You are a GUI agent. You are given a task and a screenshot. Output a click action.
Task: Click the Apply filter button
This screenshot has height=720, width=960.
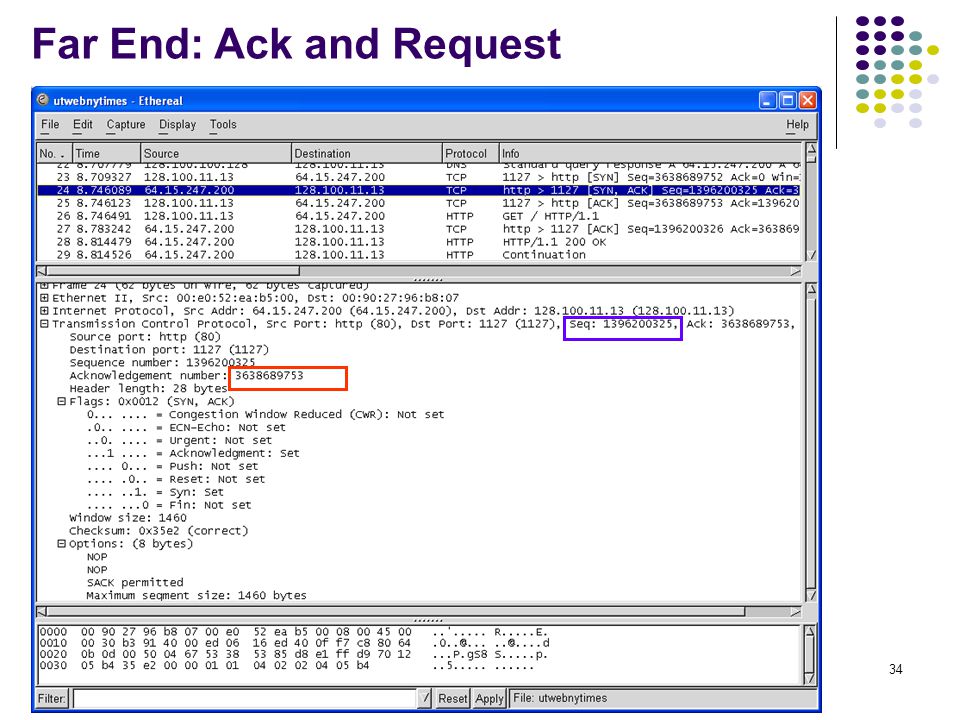click(x=489, y=699)
